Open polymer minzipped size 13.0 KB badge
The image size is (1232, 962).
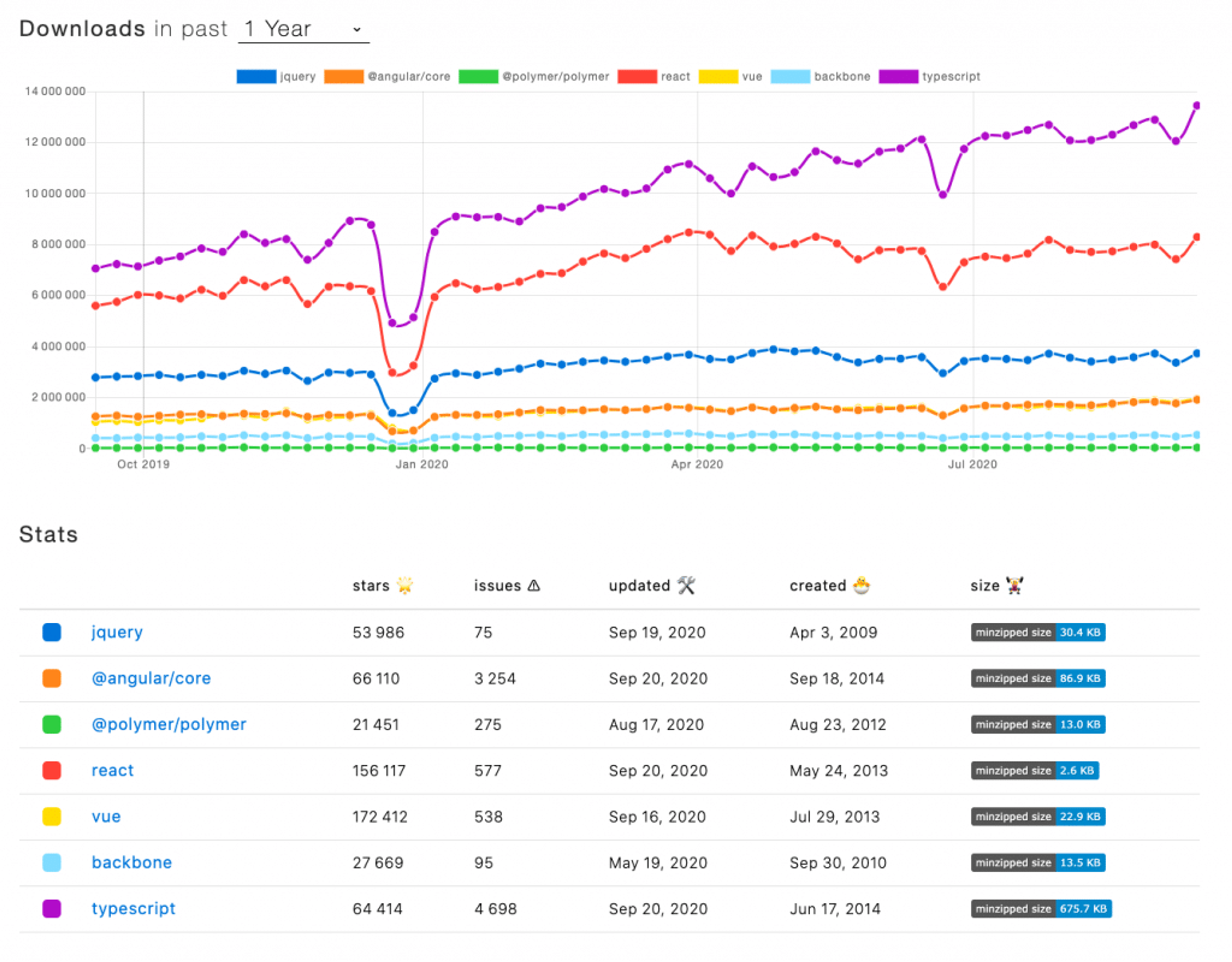coord(1038,725)
